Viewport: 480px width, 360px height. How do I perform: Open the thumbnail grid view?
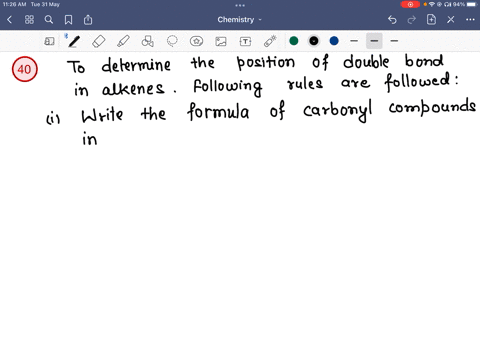click(x=29, y=20)
